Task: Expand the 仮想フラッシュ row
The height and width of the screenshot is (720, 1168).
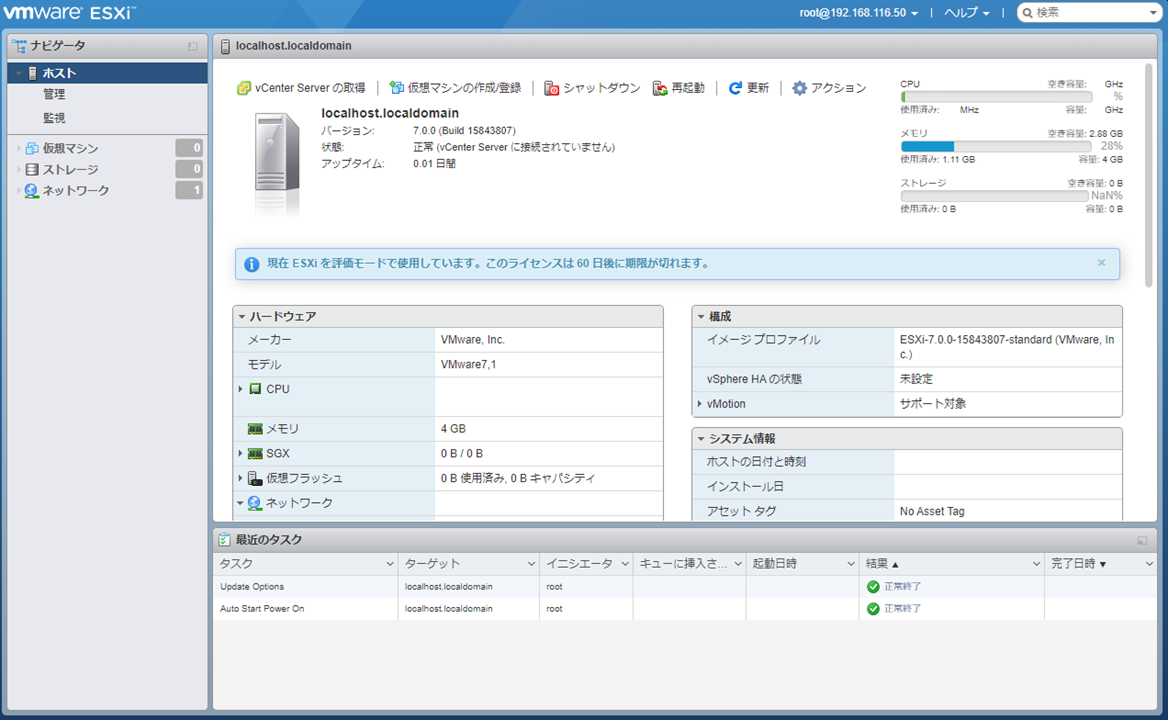Action: [x=241, y=478]
